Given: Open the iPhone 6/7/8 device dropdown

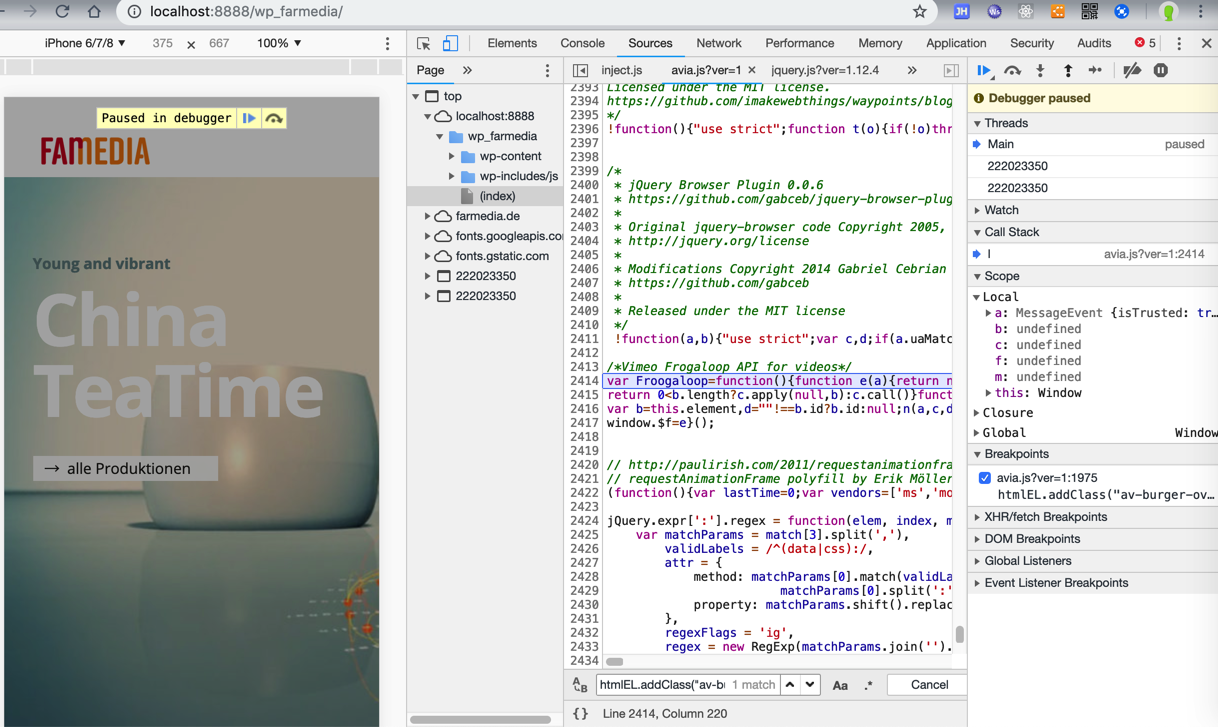Looking at the screenshot, I should [85, 44].
